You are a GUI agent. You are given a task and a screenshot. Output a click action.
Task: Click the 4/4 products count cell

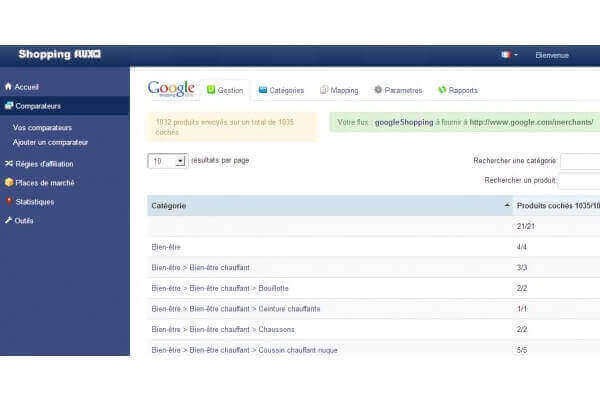click(522, 247)
